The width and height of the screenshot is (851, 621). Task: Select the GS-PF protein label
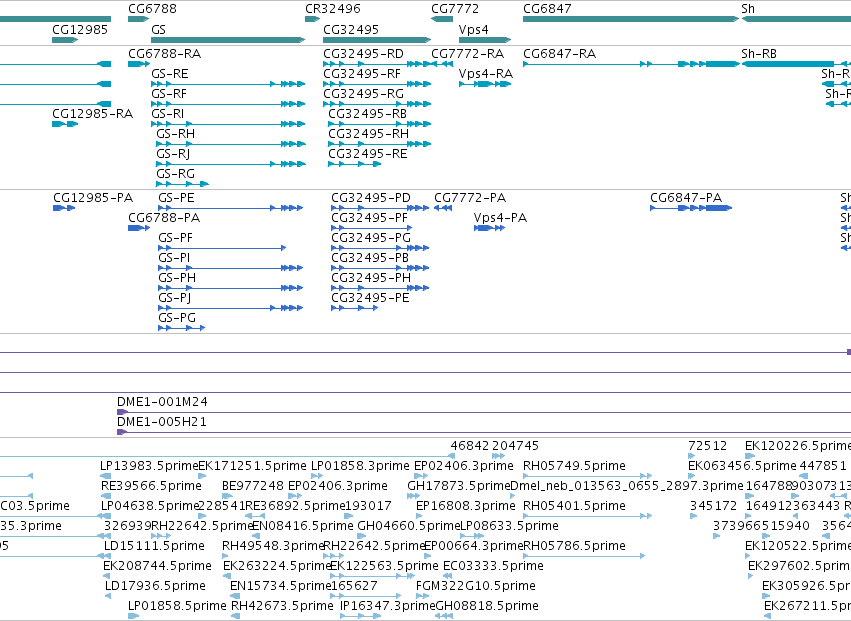(x=175, y=238)
